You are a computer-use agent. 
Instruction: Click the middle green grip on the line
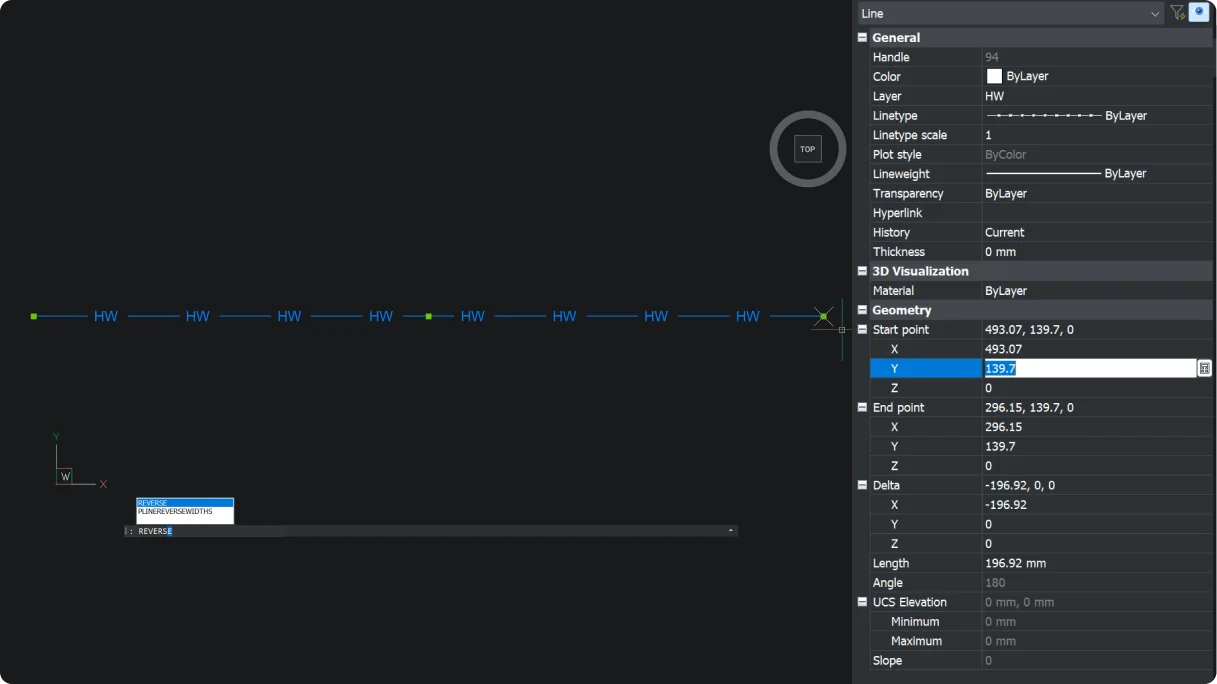429,316
